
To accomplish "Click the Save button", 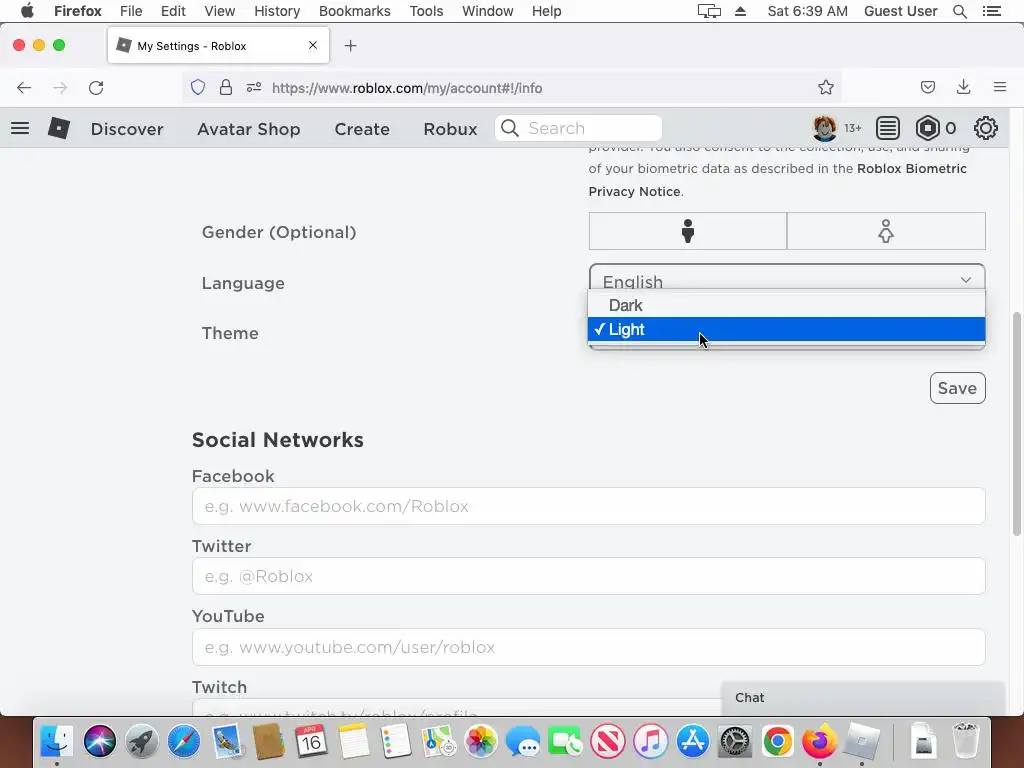I will coord(957,388).
